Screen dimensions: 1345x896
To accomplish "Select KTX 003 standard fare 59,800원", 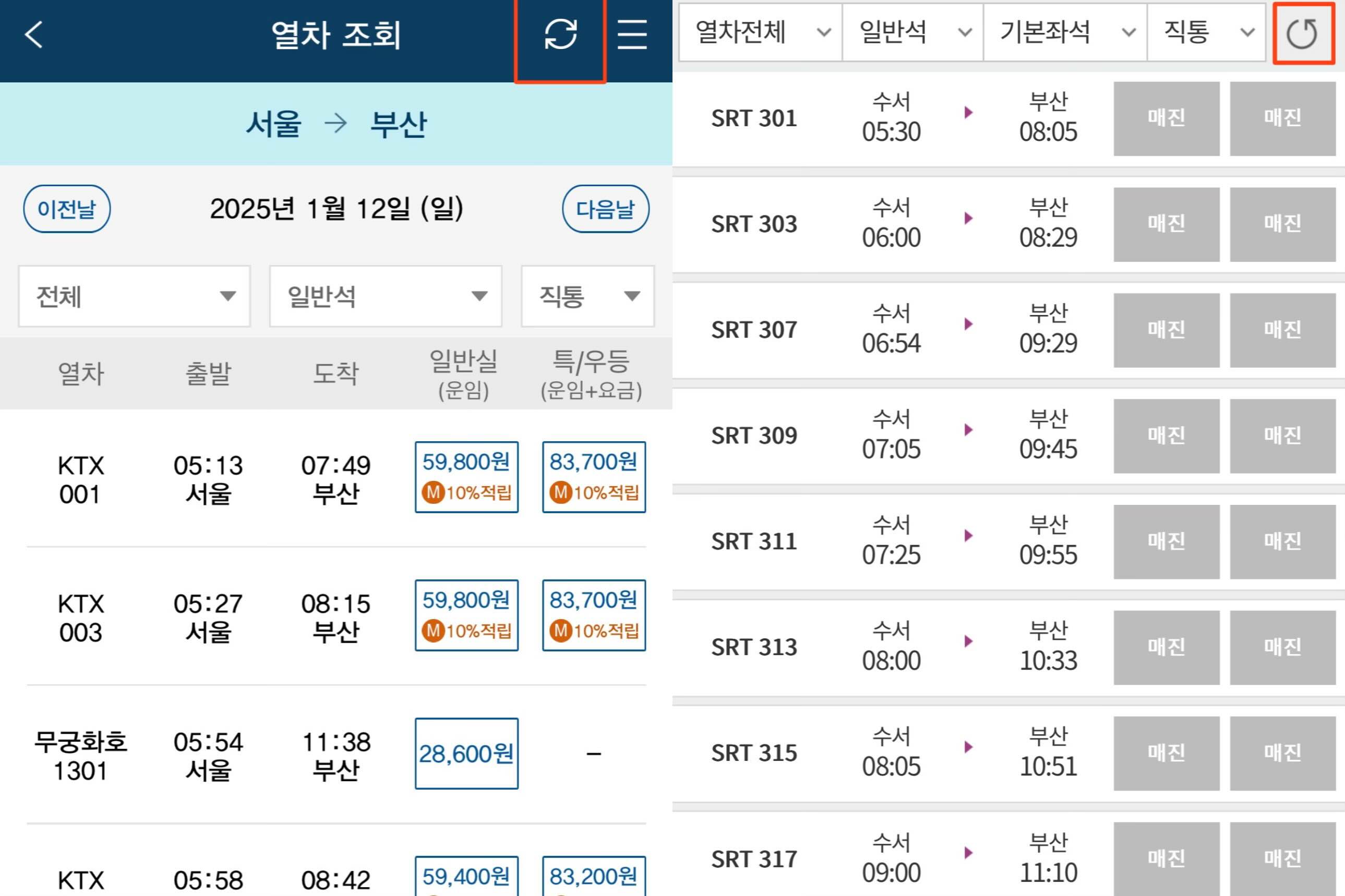I will coord(467,615).
